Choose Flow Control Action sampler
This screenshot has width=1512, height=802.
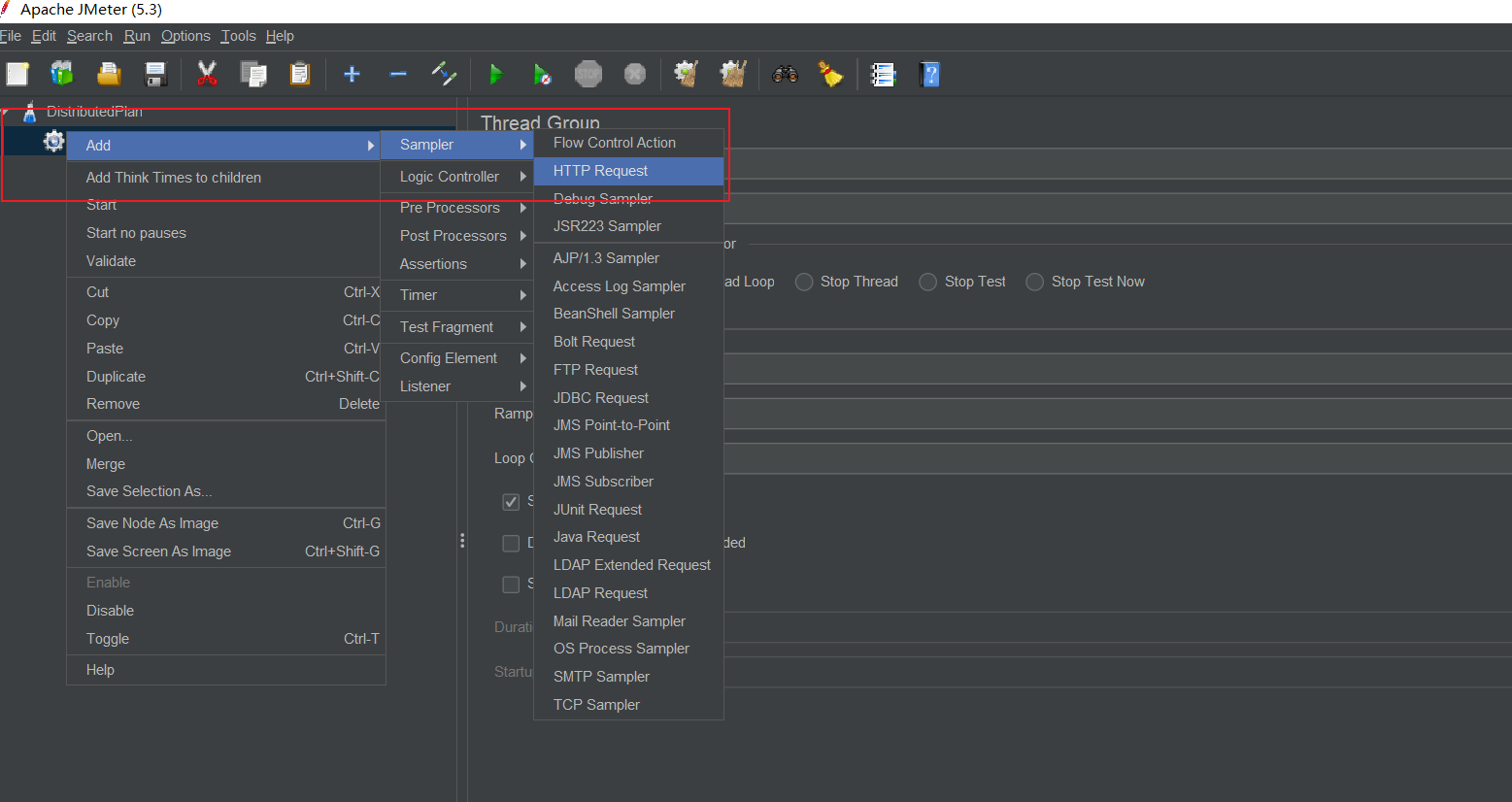628,143
